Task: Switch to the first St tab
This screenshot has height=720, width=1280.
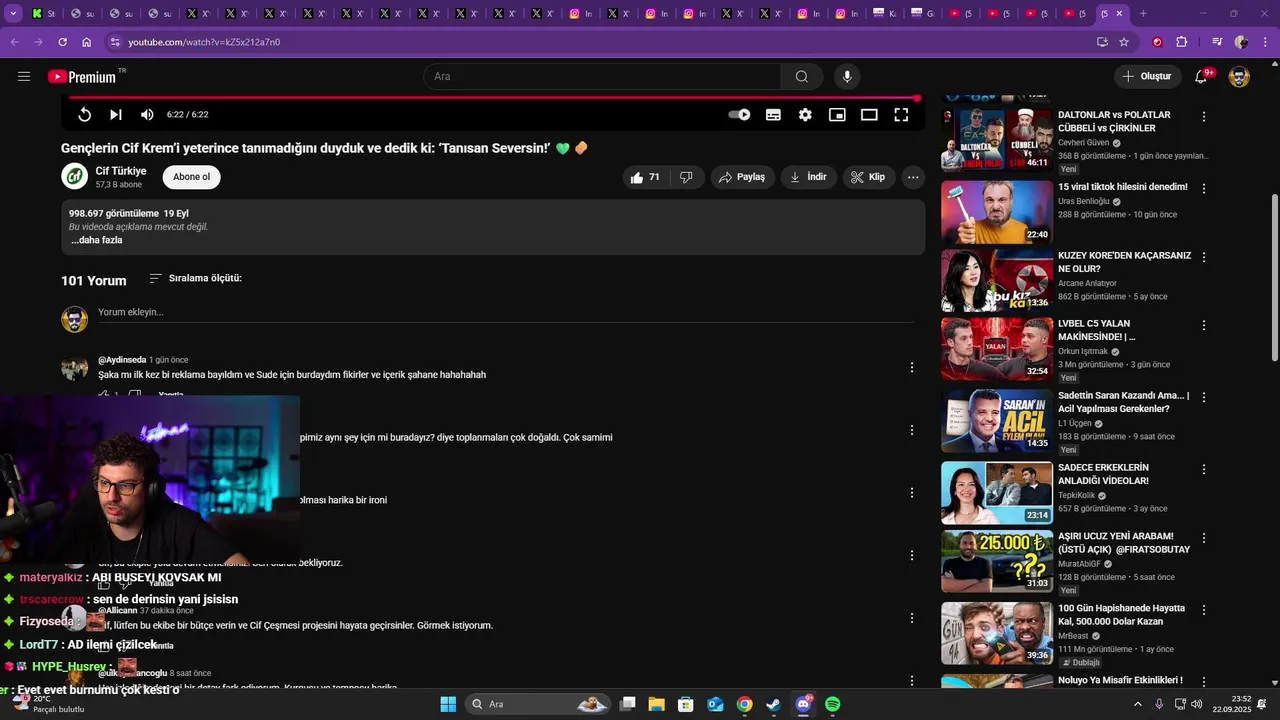Action: click(x=44, y=13)
